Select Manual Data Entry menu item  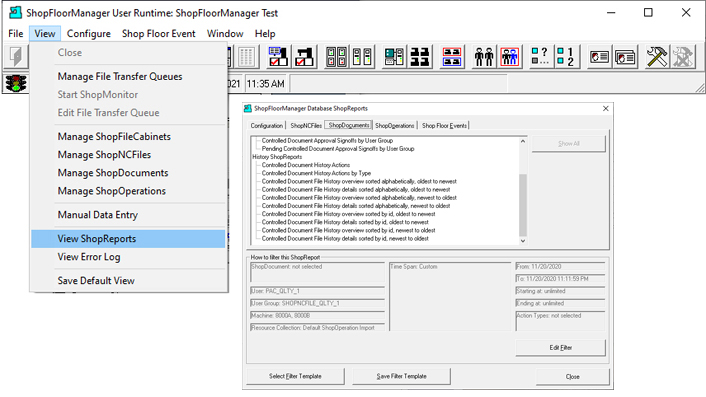click(128, 215)
